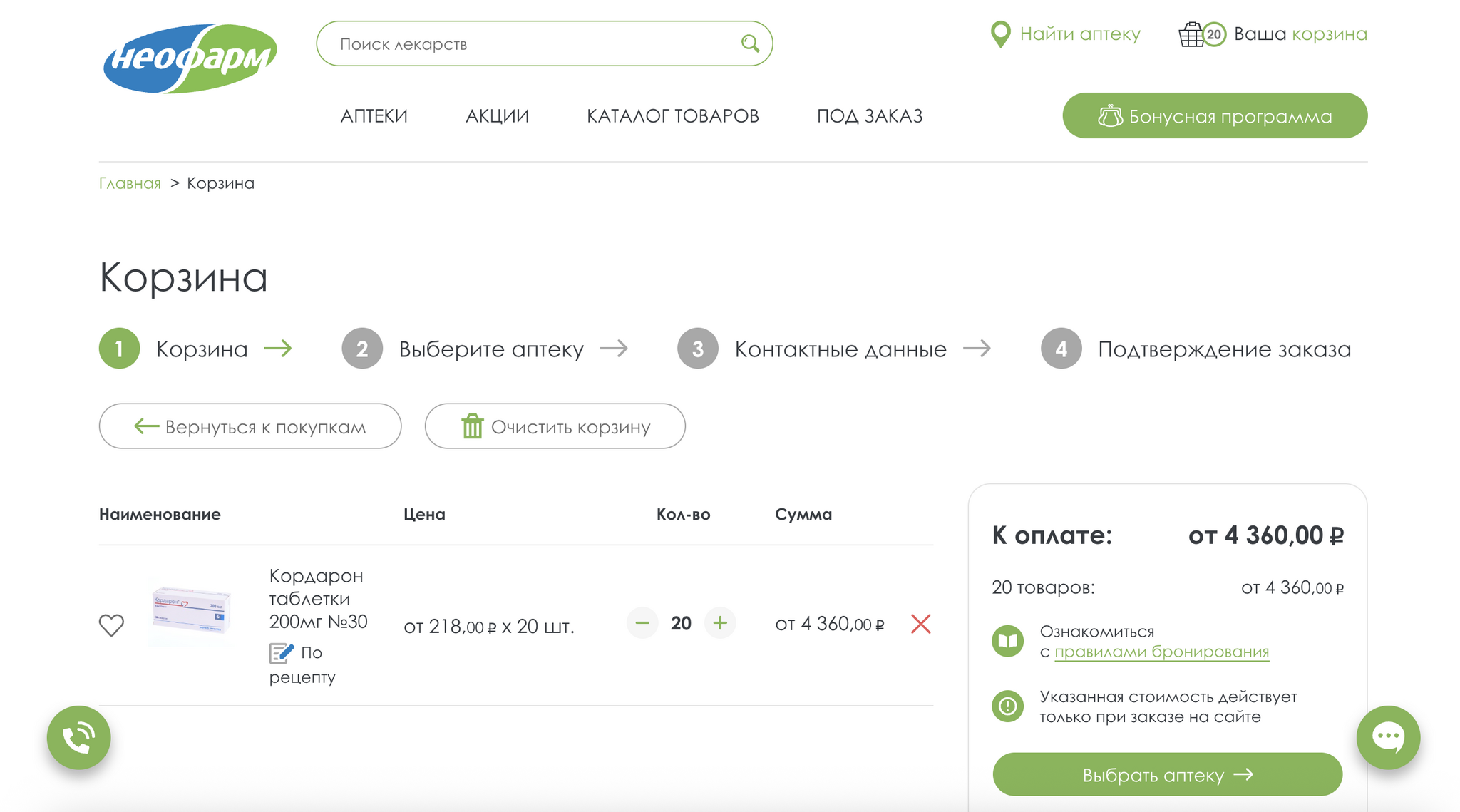
Task: Remove Кордарон with red X
Action: click(x=920, y=624)
